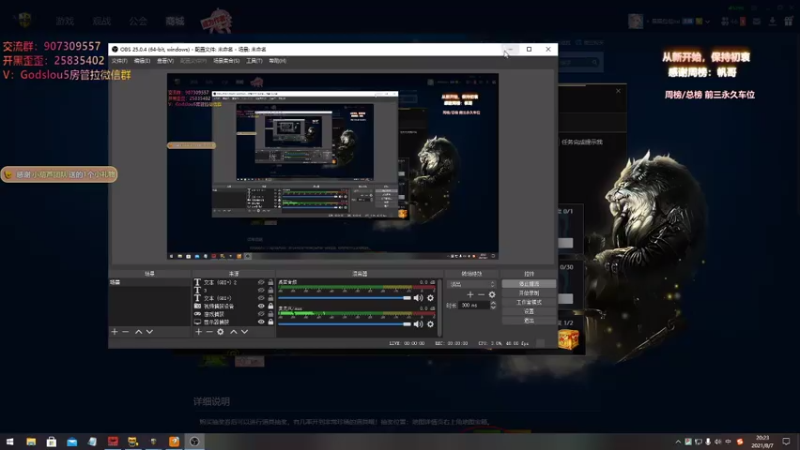Toggle visibility of the source named 3
This screenshot has height=450, width=800.
click(261, 290)
